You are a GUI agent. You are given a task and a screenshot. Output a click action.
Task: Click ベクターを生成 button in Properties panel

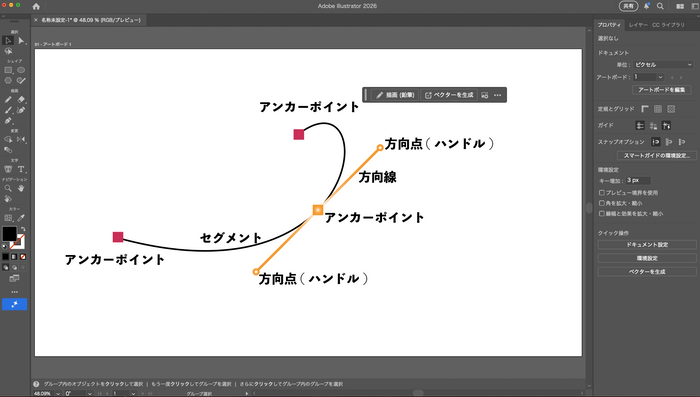647,272
